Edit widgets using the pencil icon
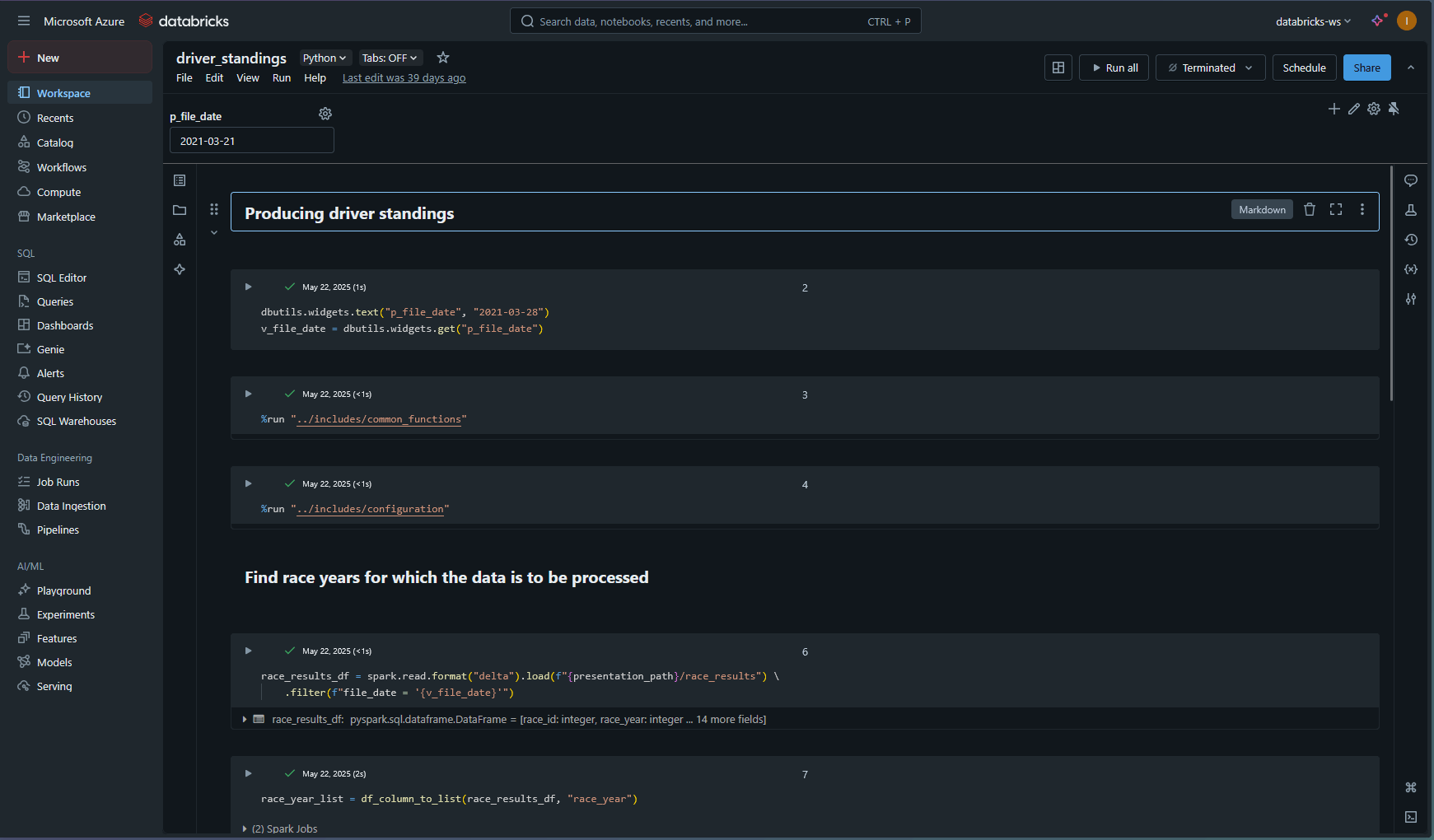The width and height of the screenshot is (1434, 840). click(1354, 109)
